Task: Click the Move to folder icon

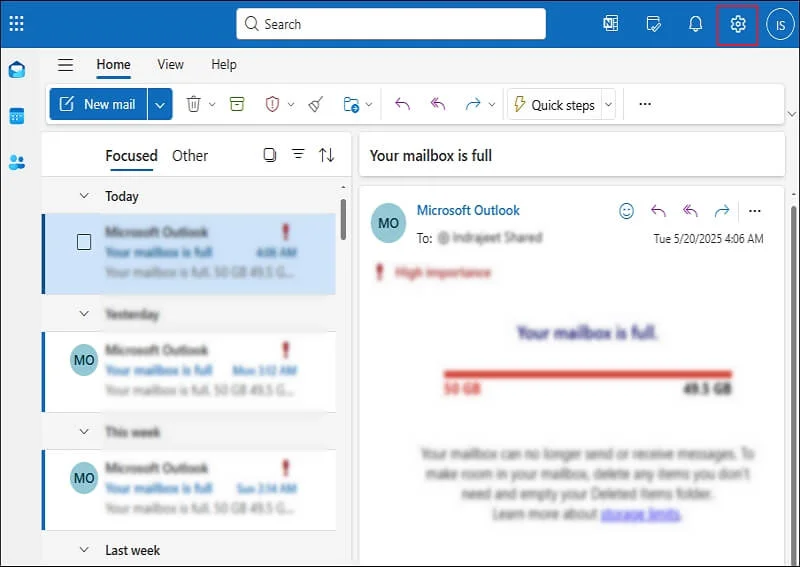Action: [x=351, y=104]
